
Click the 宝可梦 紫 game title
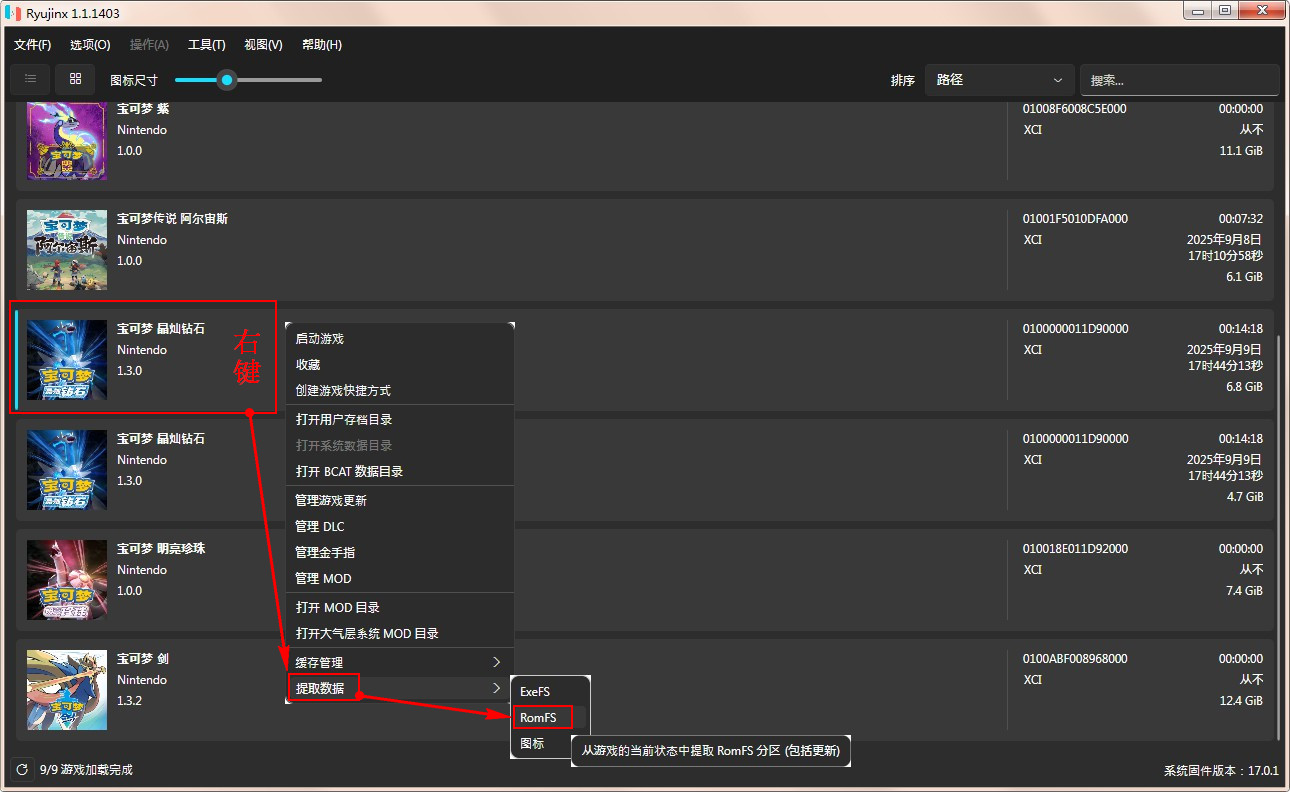tap(143, 109)
